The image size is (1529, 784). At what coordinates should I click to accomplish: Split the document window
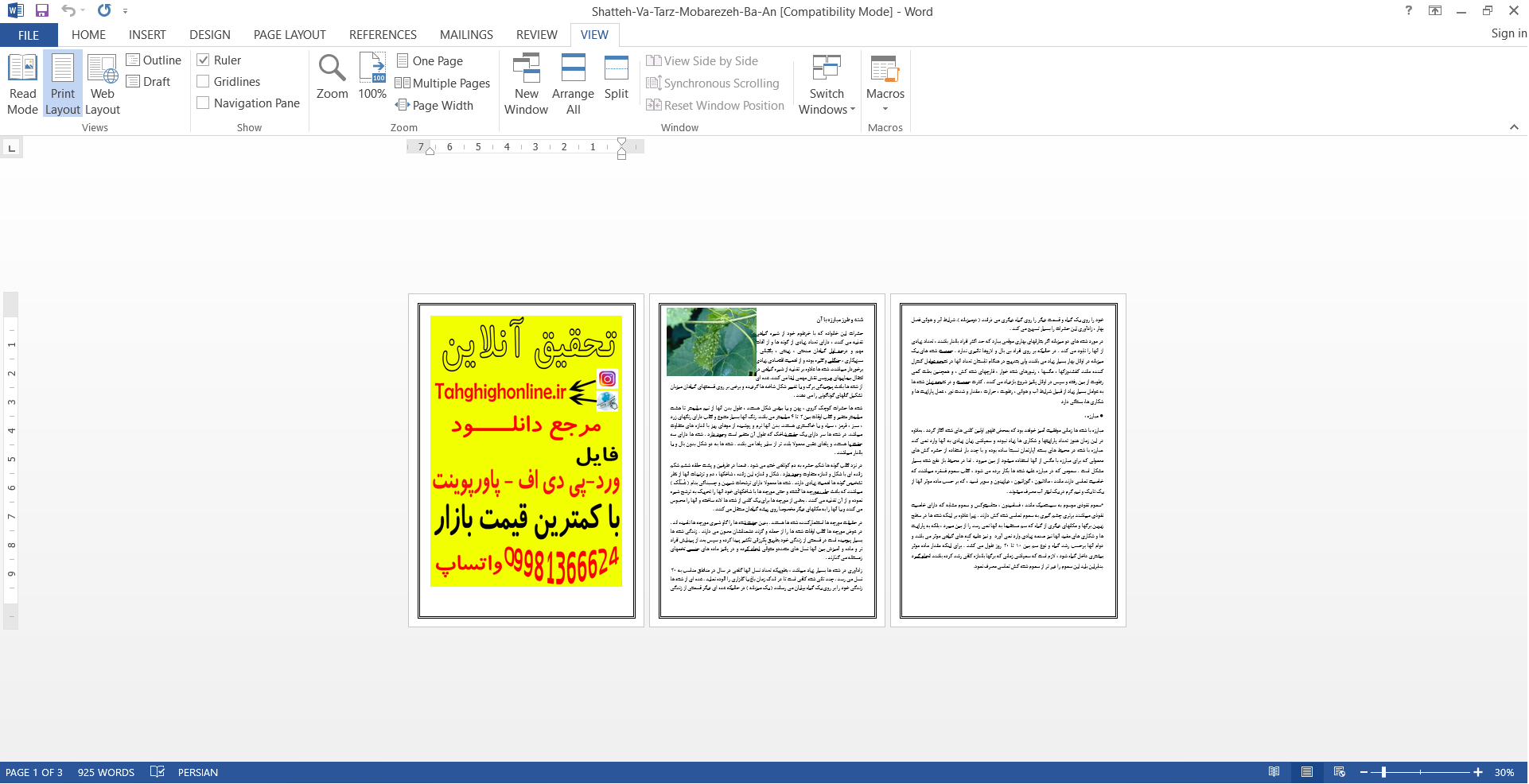pyautogui.click(x=617, y=76)
